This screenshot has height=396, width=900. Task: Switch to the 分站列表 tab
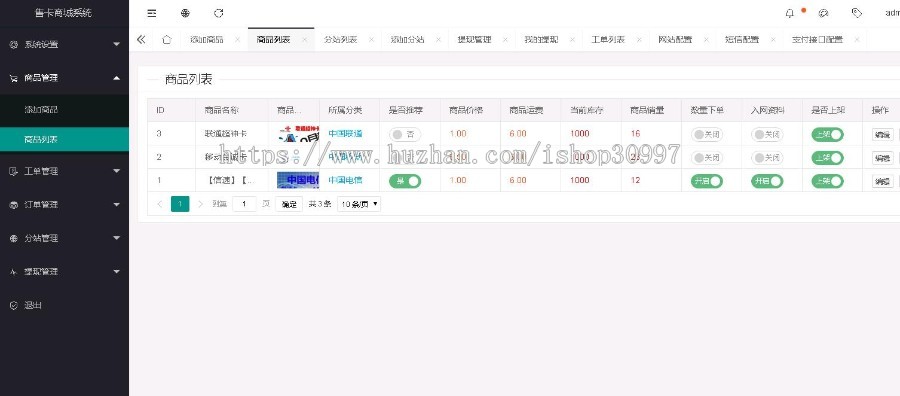pyautogui.click(x=340, y=40)
